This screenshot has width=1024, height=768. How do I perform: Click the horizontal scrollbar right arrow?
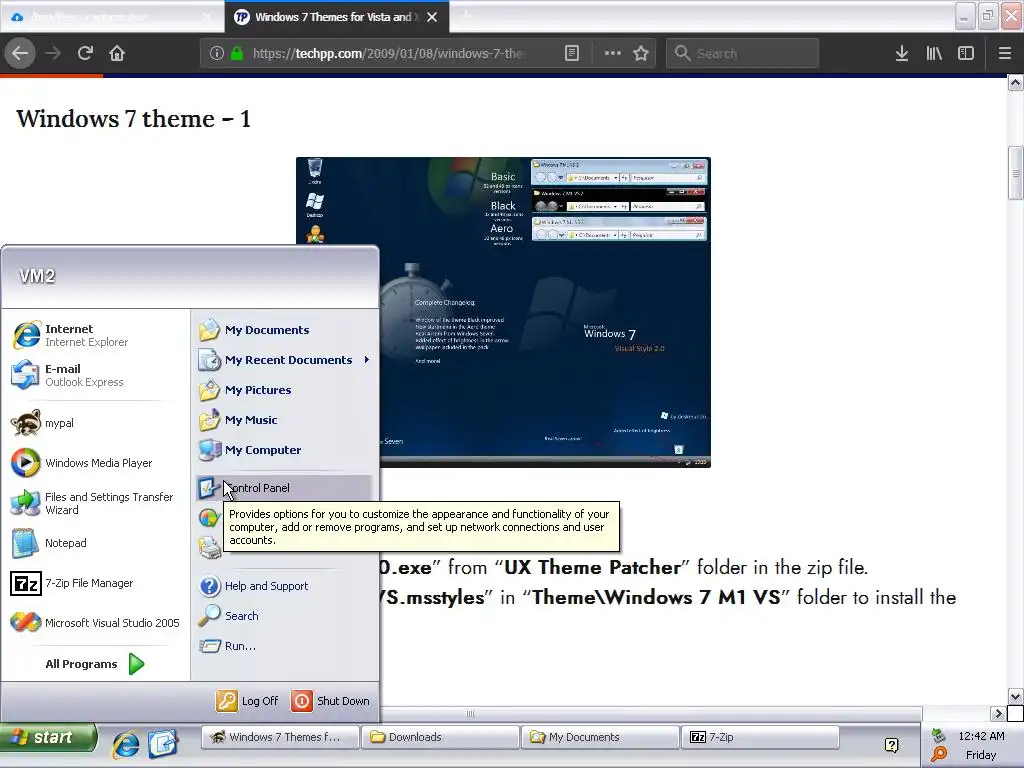coord(997,713)
